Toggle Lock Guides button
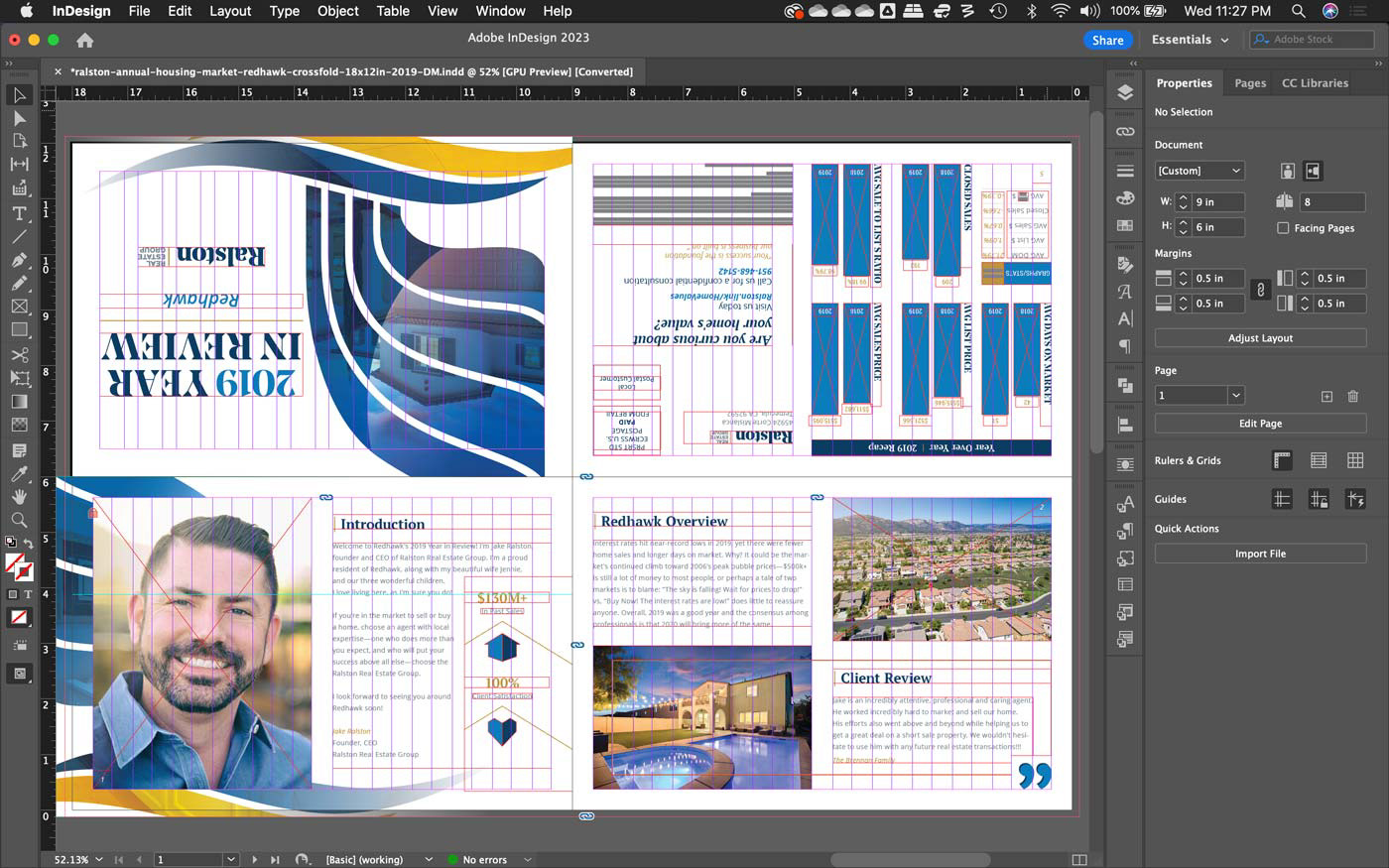Screen dimensions: 1389x868 pyautogui.click(x=1319, y=500)
